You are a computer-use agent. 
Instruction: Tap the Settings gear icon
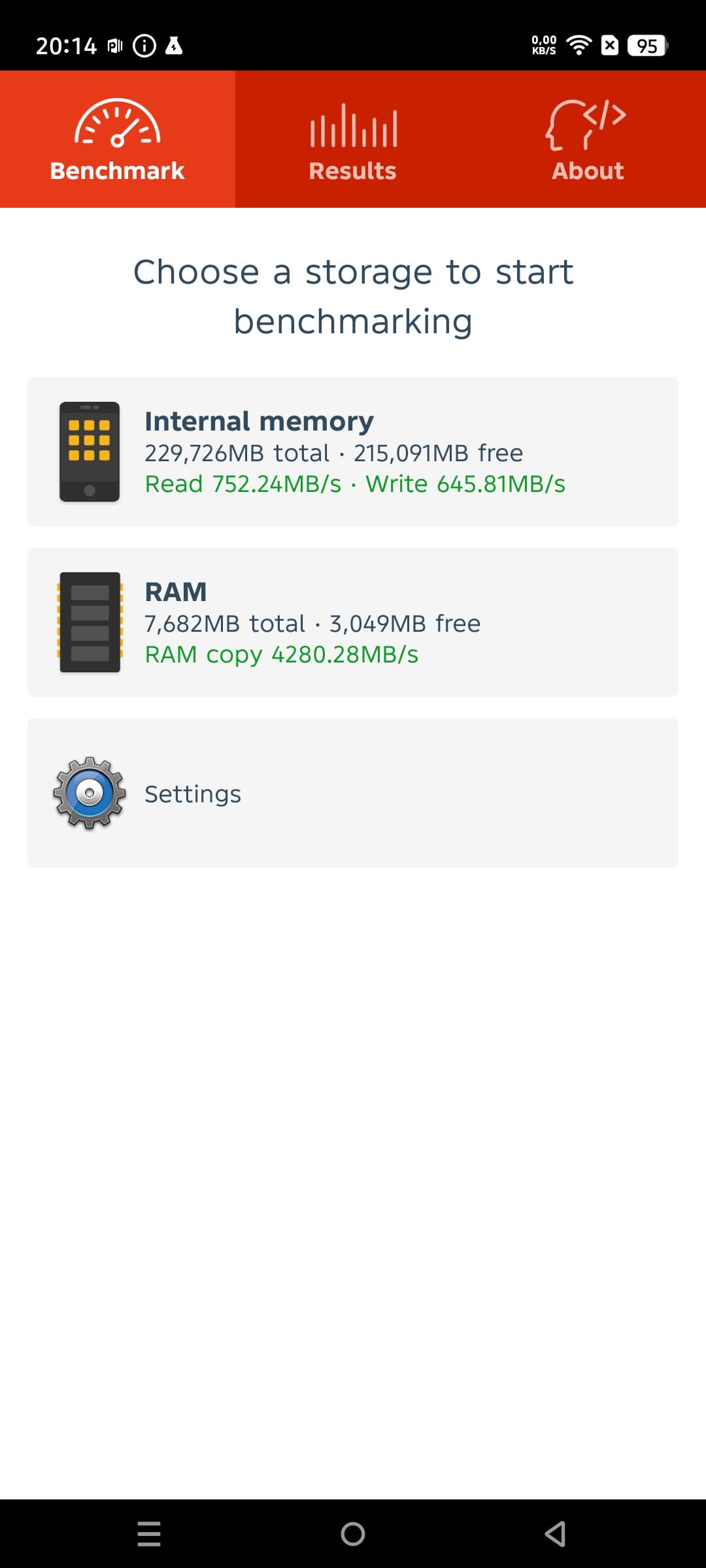pyautogui.click(x=90, y=793)
